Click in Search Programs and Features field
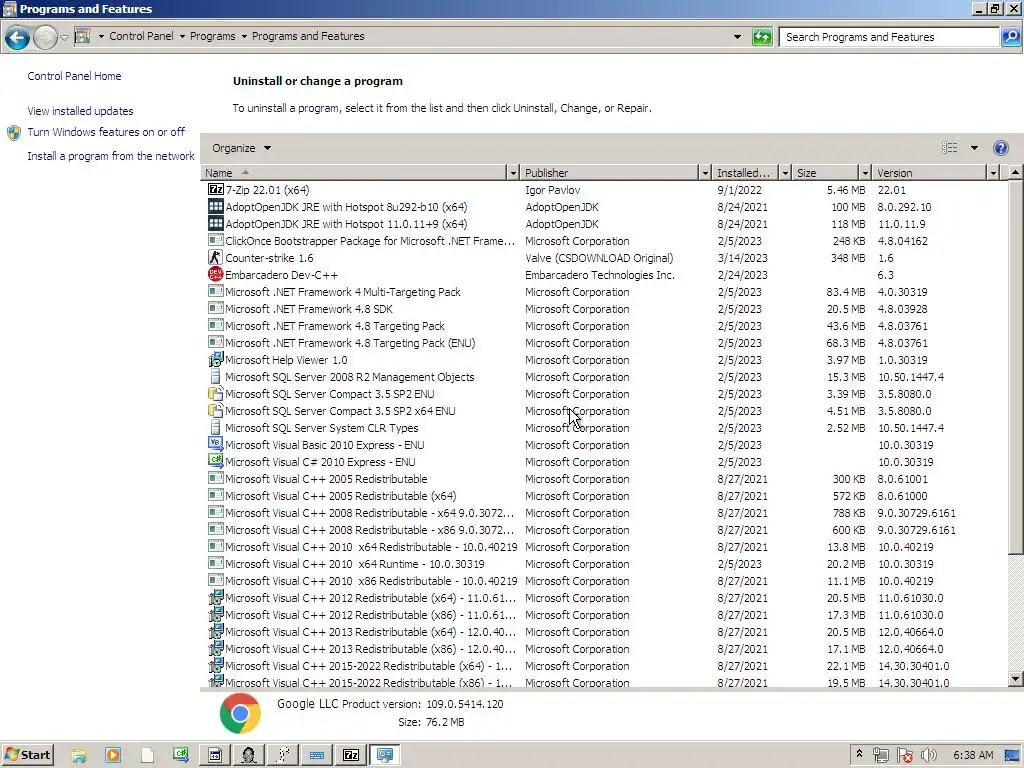The width and height of the screenshot is (1024, 768). (x=889, y=37)
